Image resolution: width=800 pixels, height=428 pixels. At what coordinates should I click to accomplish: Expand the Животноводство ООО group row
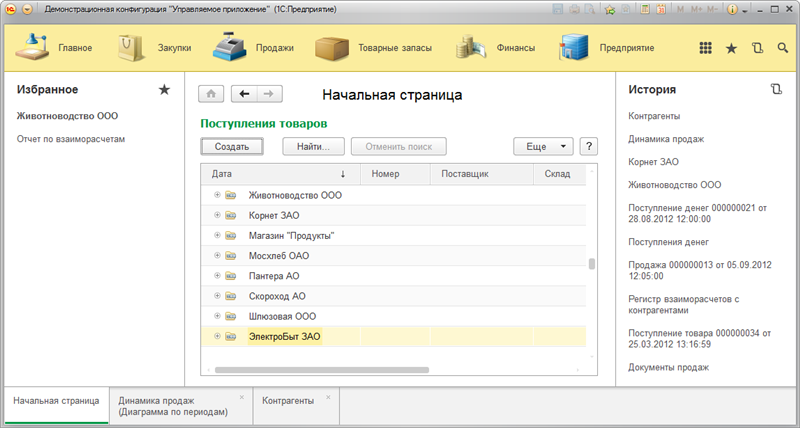pyautogui.click(x=217, y=195)
